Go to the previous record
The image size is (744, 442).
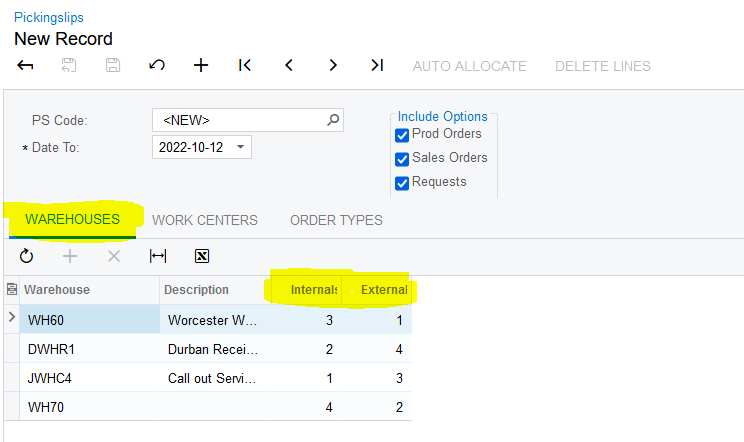tap(289, 66)
